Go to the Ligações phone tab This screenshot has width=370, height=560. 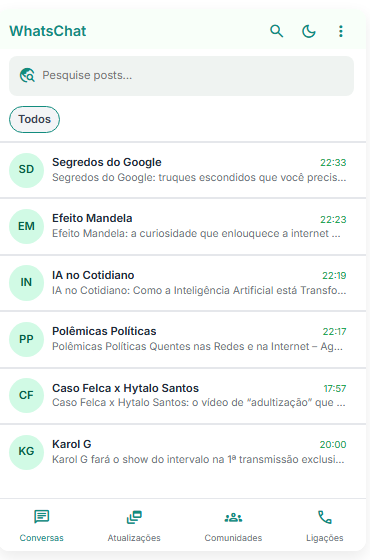coord(325,526)
